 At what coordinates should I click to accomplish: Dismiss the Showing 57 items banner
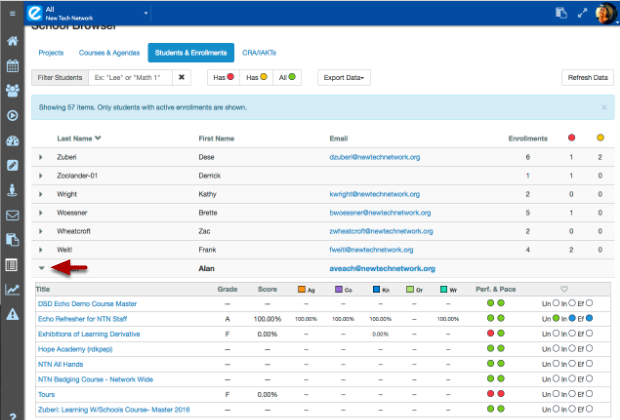click(x=604, y=107)
